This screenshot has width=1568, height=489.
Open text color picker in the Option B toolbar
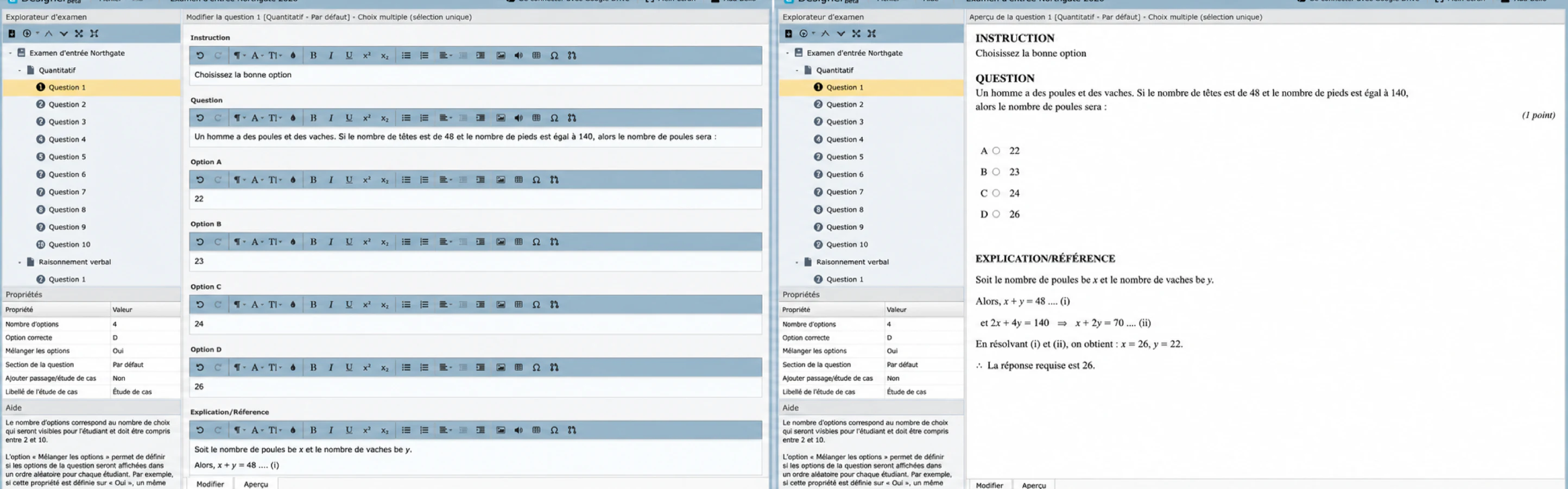pos(293,242)
